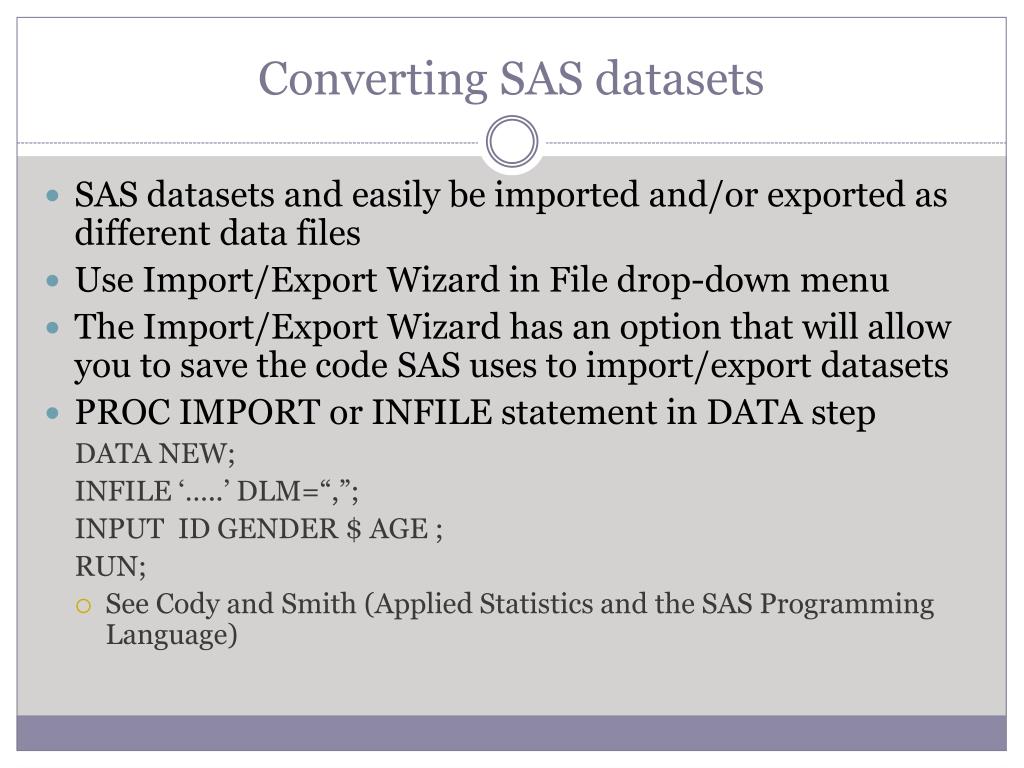Click the text 'PROC IMPORT or INFILE statement in DATA step'
Image resolution: width=1024 pixels, height=768 pixels.
pos(475,413)
